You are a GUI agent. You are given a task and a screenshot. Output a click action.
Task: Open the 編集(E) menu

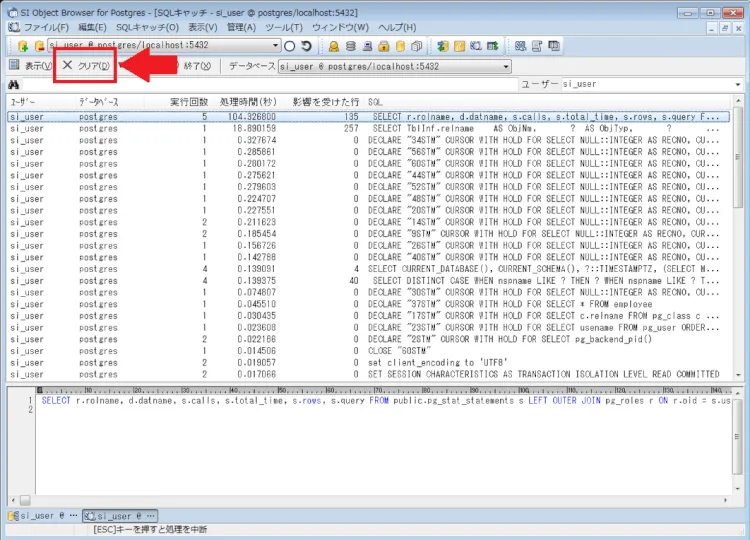[x=92, y=27]
